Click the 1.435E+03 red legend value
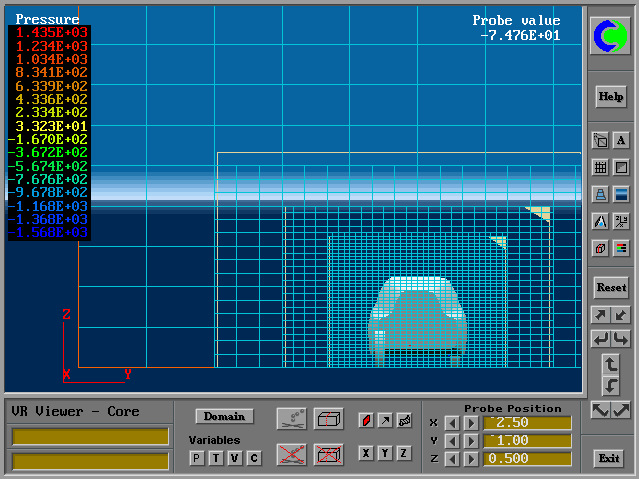 (x=50, y=33)
